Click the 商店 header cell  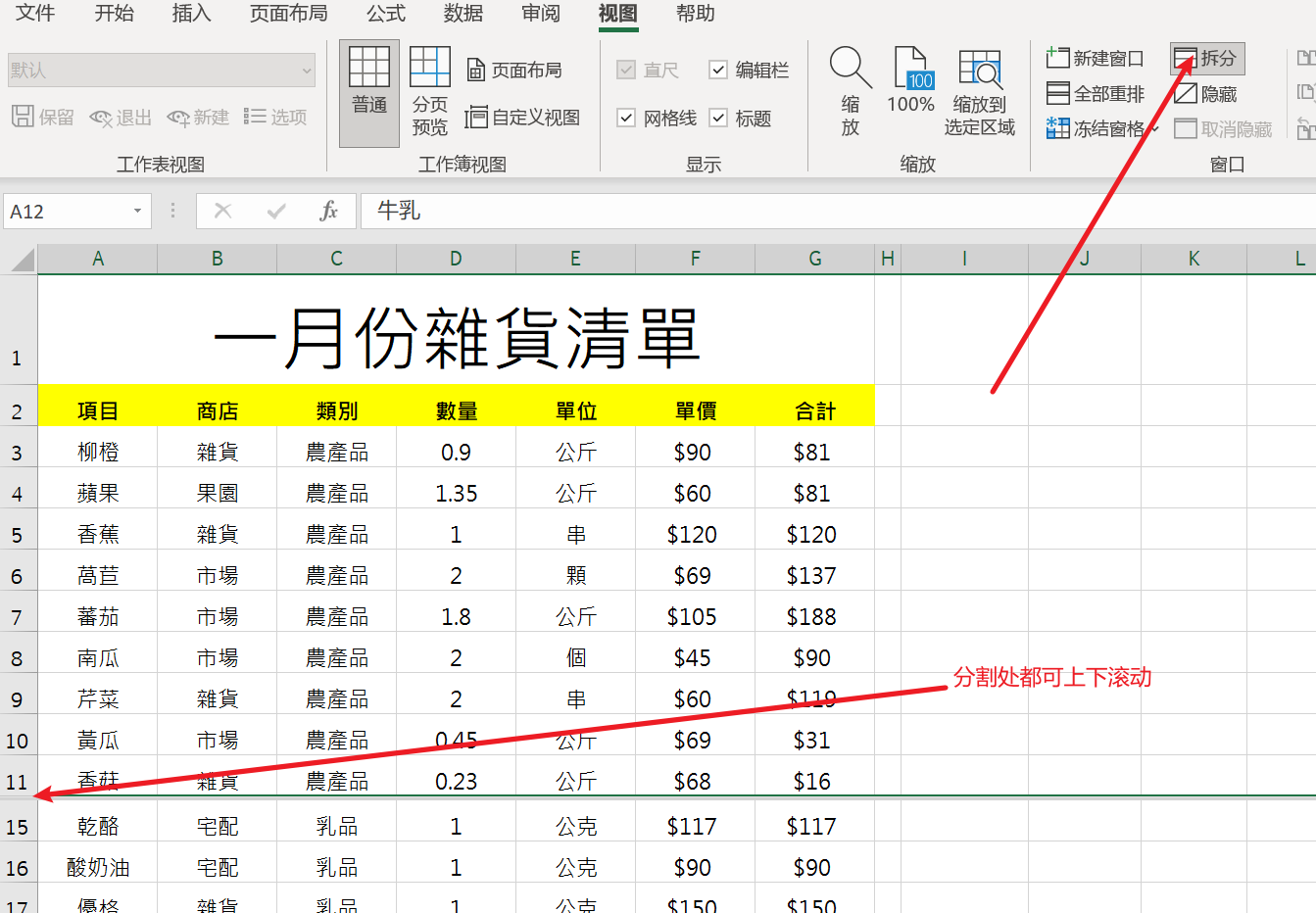click(217, 406)
